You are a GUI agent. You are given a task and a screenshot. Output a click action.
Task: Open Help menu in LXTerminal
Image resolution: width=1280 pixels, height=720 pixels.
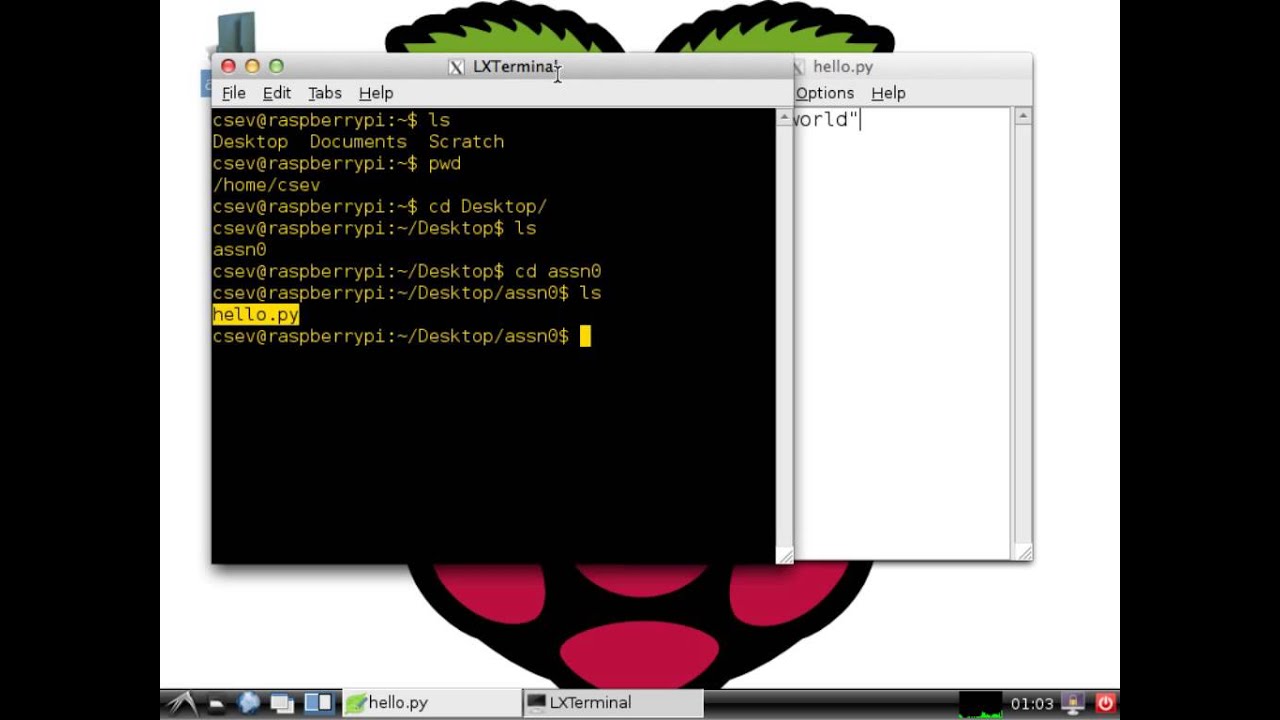(x=376, y=93)
